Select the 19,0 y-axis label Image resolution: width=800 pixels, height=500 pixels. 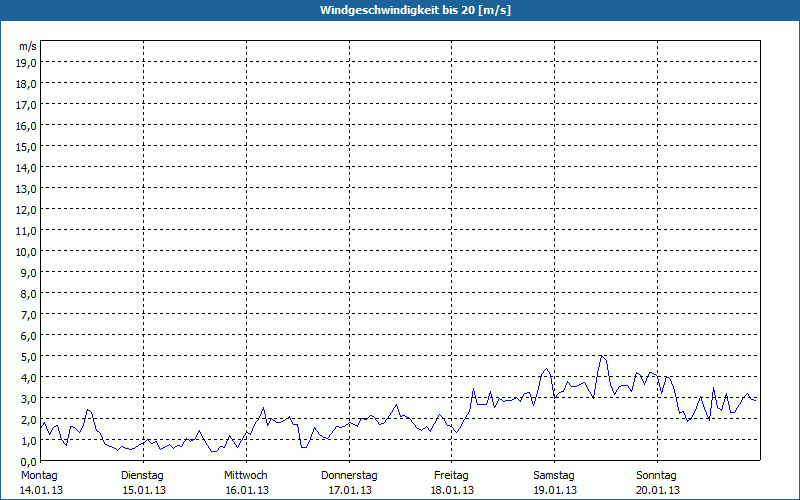click(x=26, y=63)
